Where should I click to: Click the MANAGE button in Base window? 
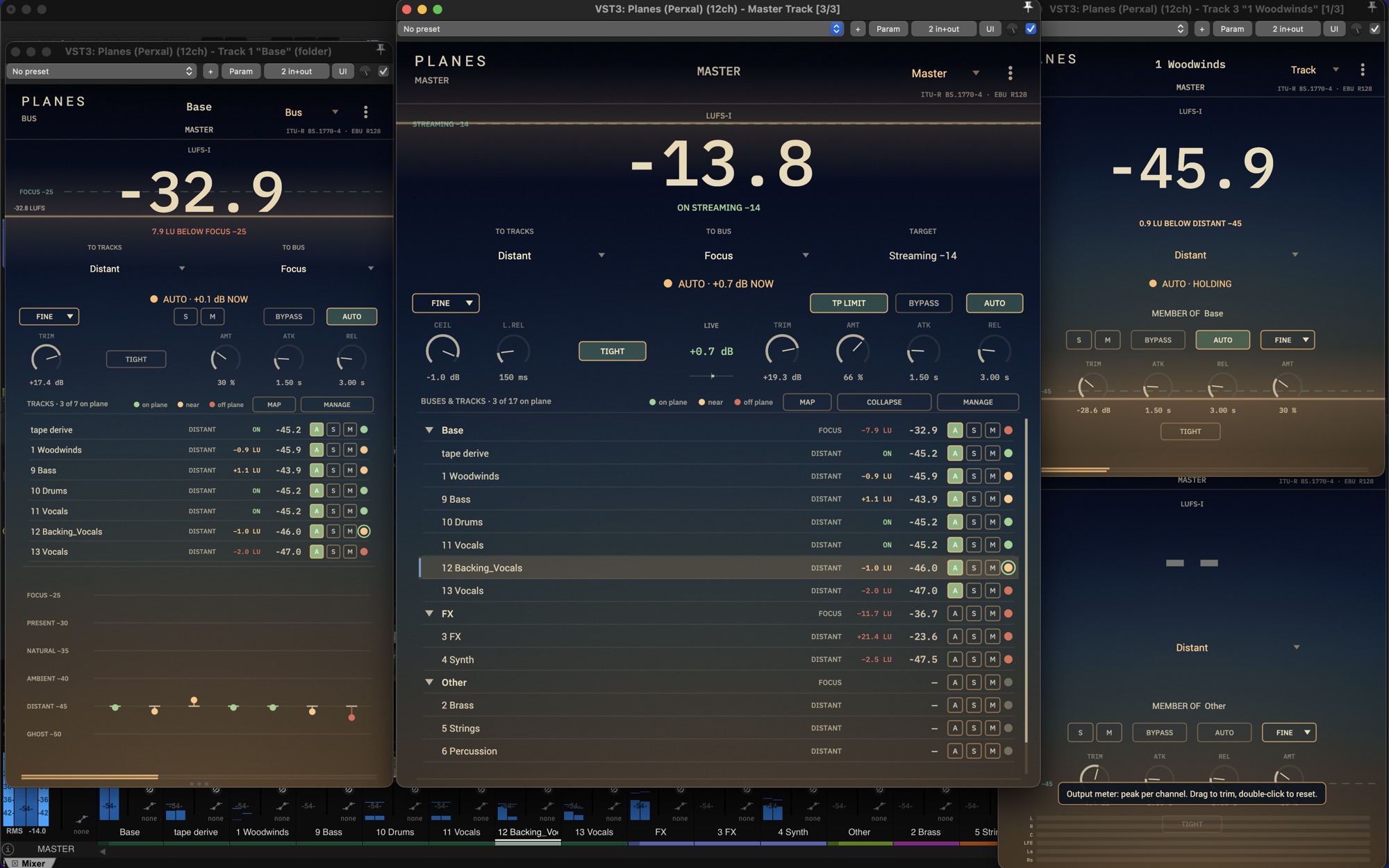[337, 405]
